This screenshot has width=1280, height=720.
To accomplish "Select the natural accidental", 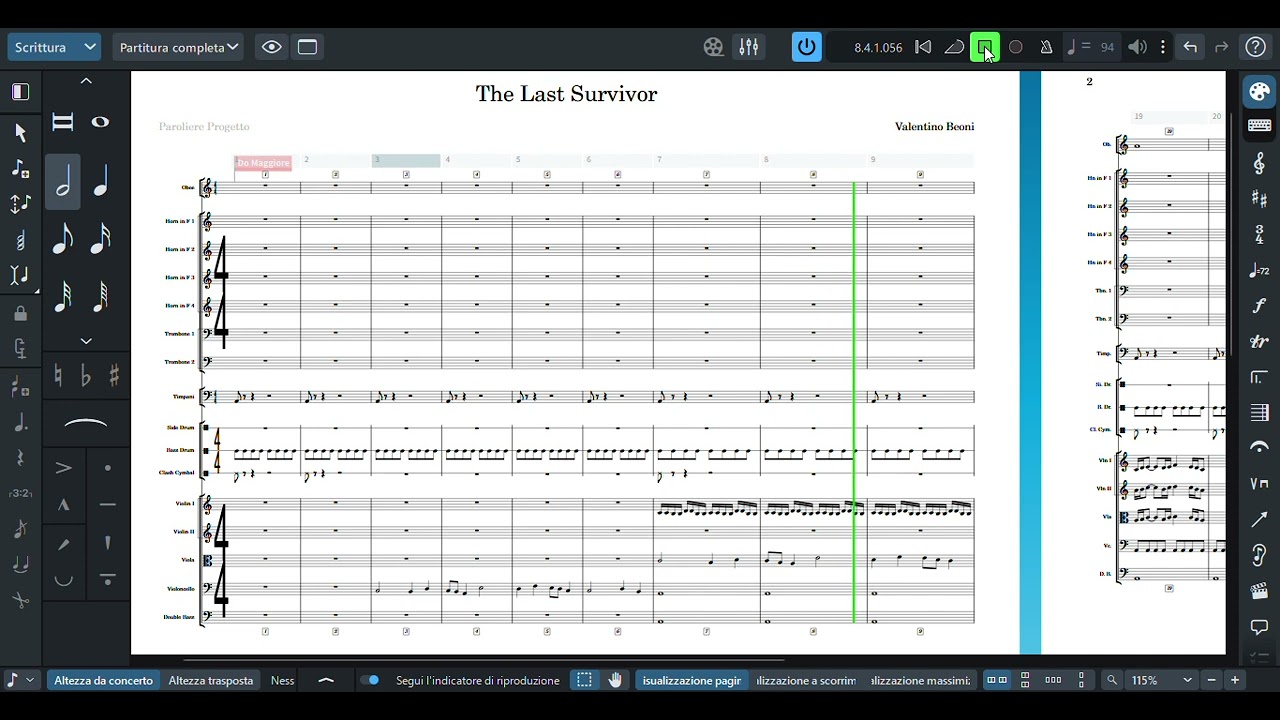I will click(58, 376).
